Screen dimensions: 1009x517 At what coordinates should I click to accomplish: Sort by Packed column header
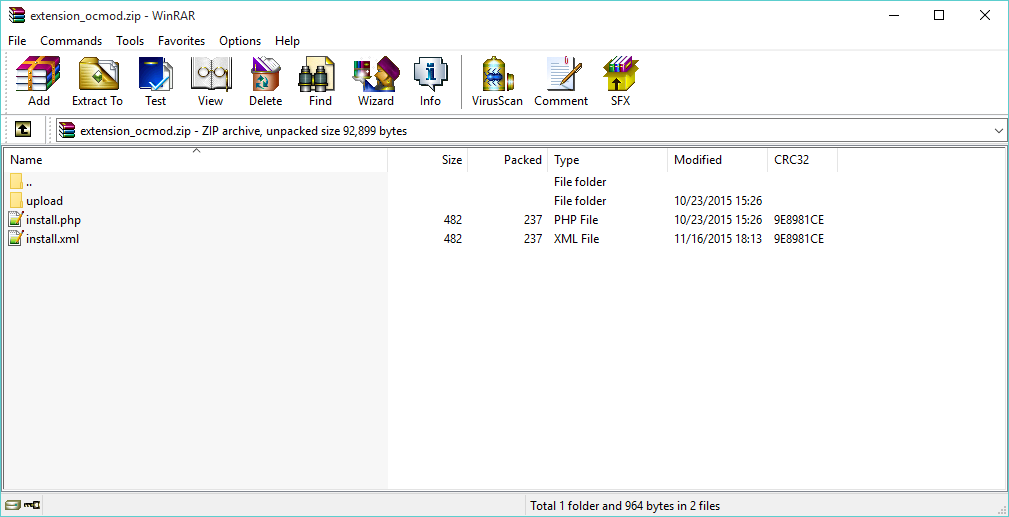coord(507,160)
